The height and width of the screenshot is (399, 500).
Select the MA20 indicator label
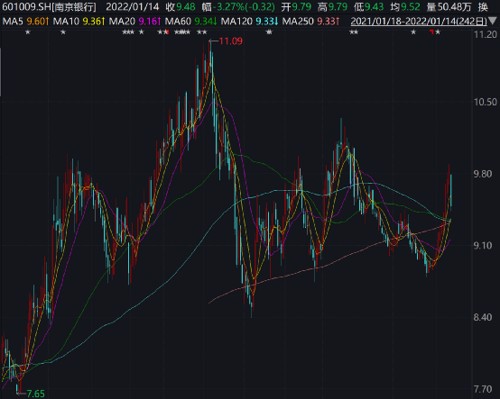122,22
